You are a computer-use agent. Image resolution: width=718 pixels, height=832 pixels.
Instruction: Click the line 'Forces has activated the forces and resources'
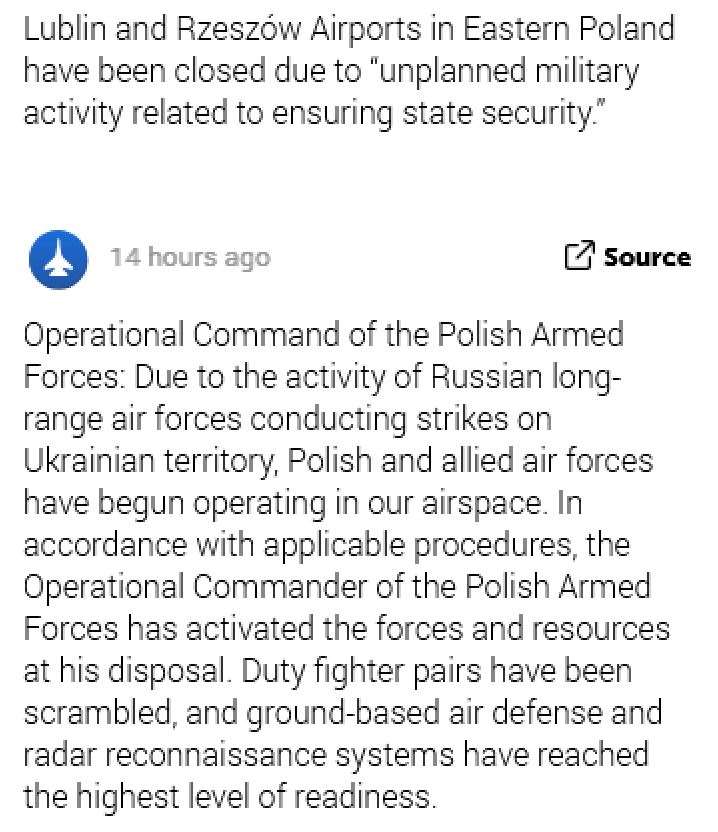[x=347, y=629]
